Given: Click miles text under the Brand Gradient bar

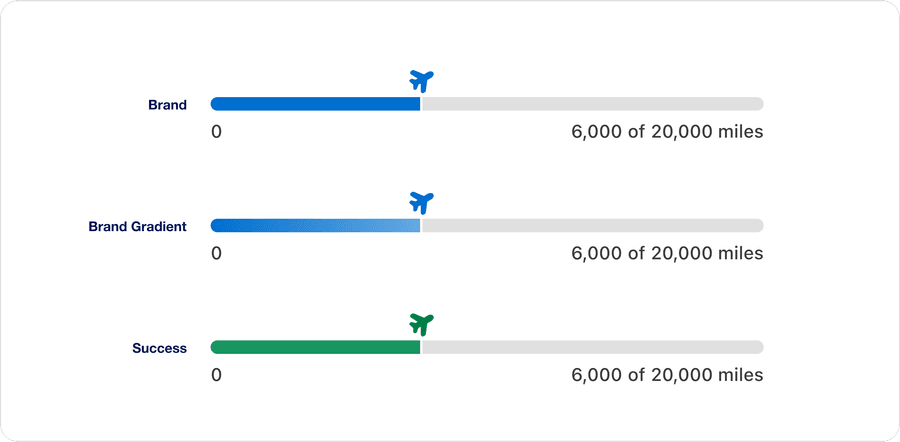Looking at the screenshot, I should (x=667, y=254).
